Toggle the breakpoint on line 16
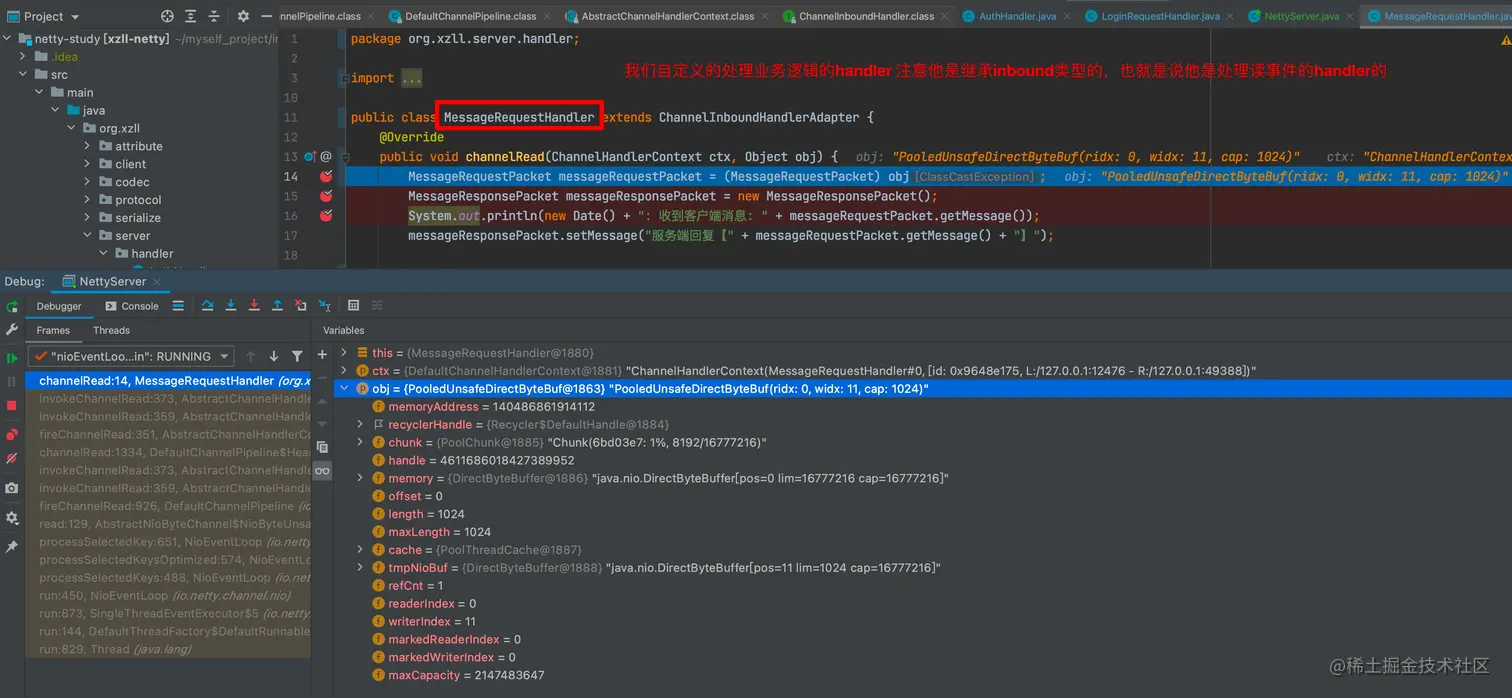Screen dimensions: 1512x698 [x=326, y=215]
